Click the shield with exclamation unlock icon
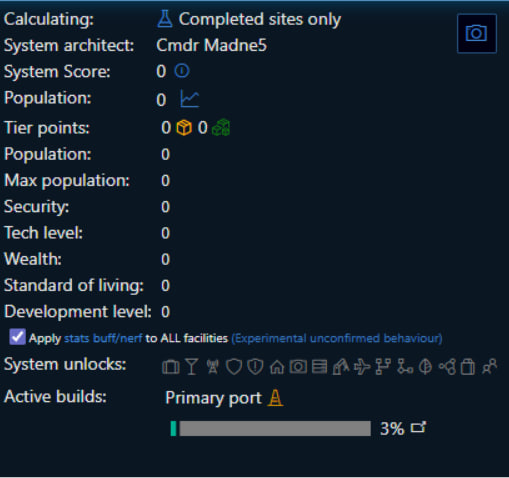This screenshot has width=509, height=478. tap(255, 367)
